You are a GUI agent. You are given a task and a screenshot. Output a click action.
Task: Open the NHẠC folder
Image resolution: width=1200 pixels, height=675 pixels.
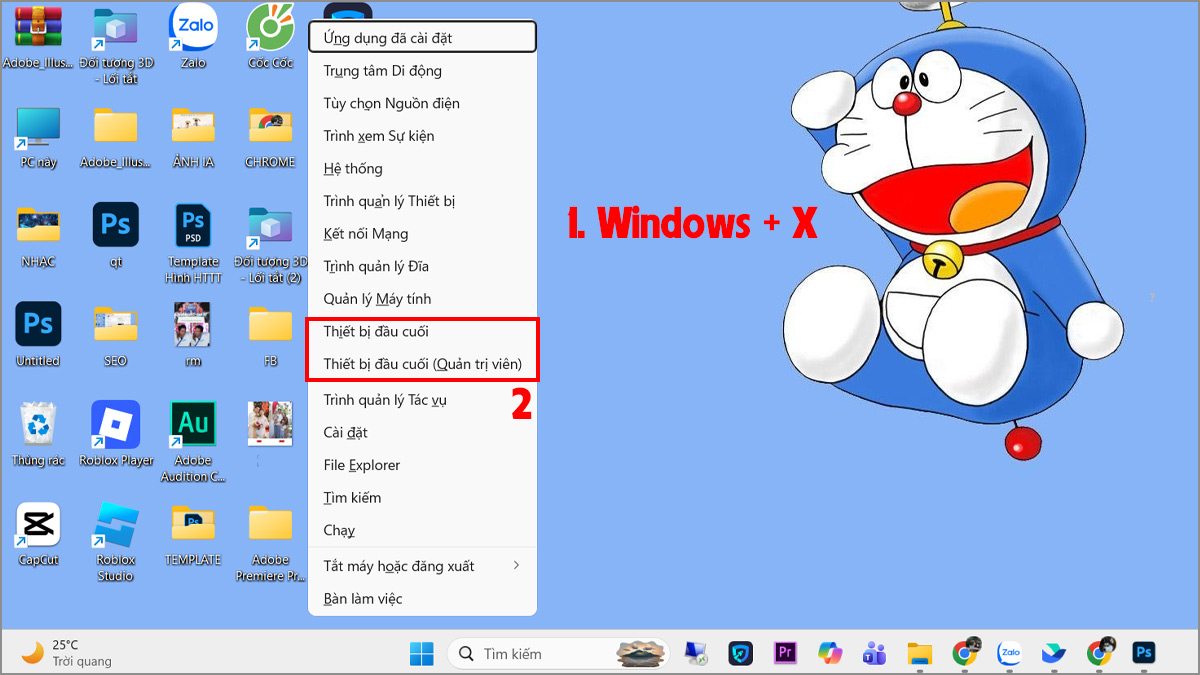pos(38,237)
